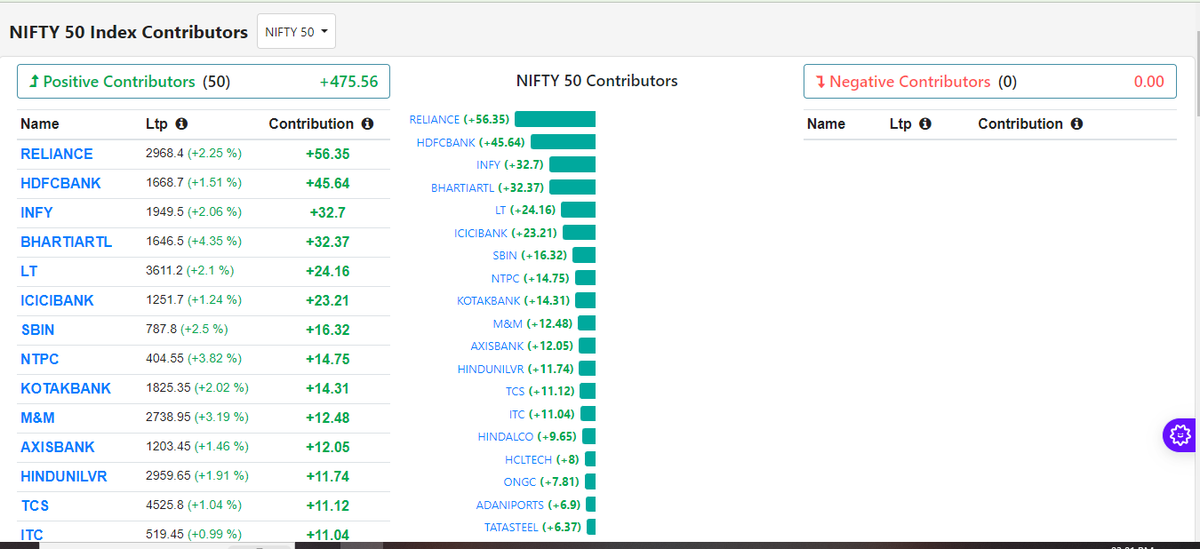Viewport: 1200px width, 549px height.
Task: Click the SBIN (+16.32) chart label
Action: point(530,255)
